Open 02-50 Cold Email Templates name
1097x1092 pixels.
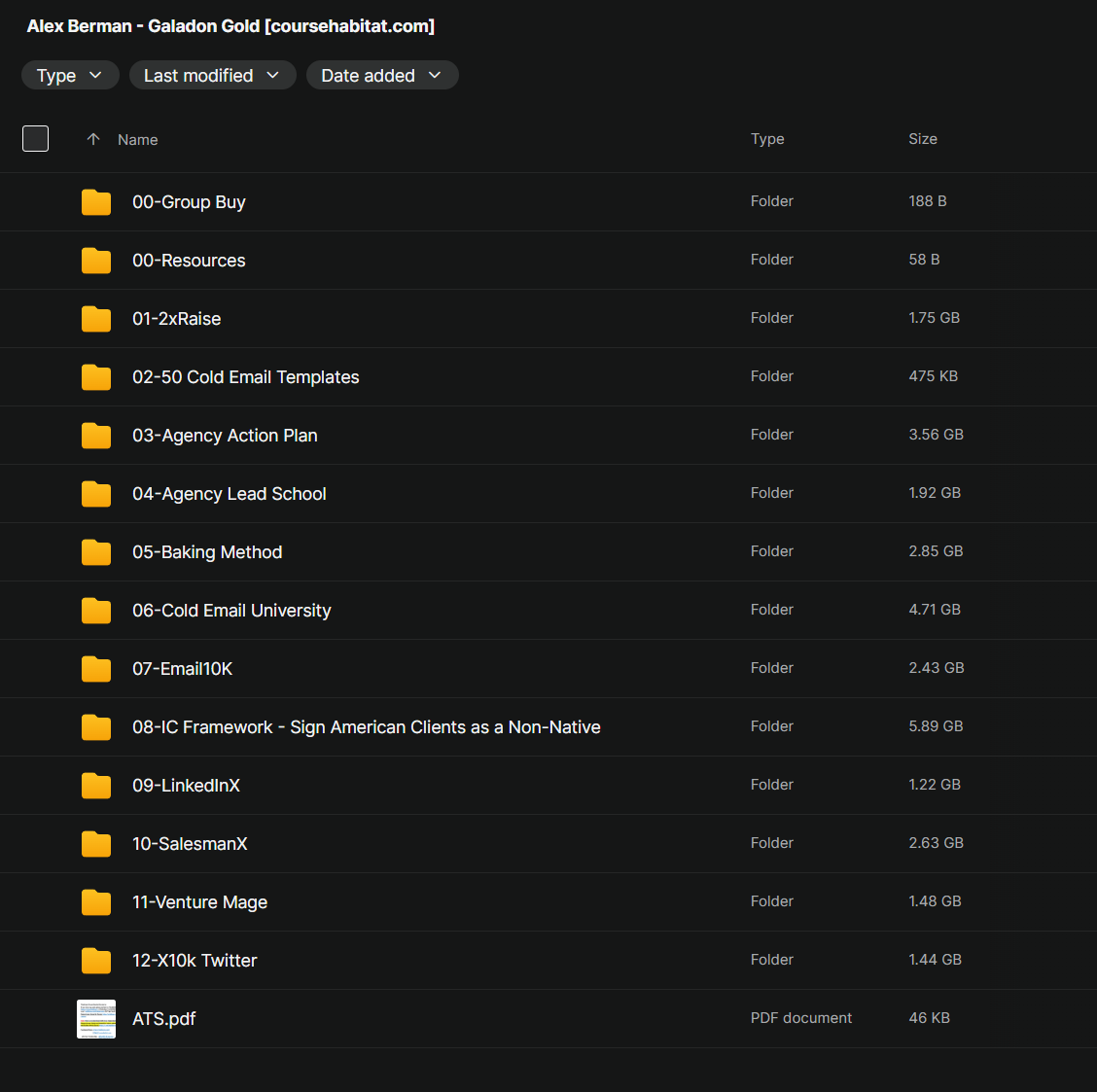point(246,377)
